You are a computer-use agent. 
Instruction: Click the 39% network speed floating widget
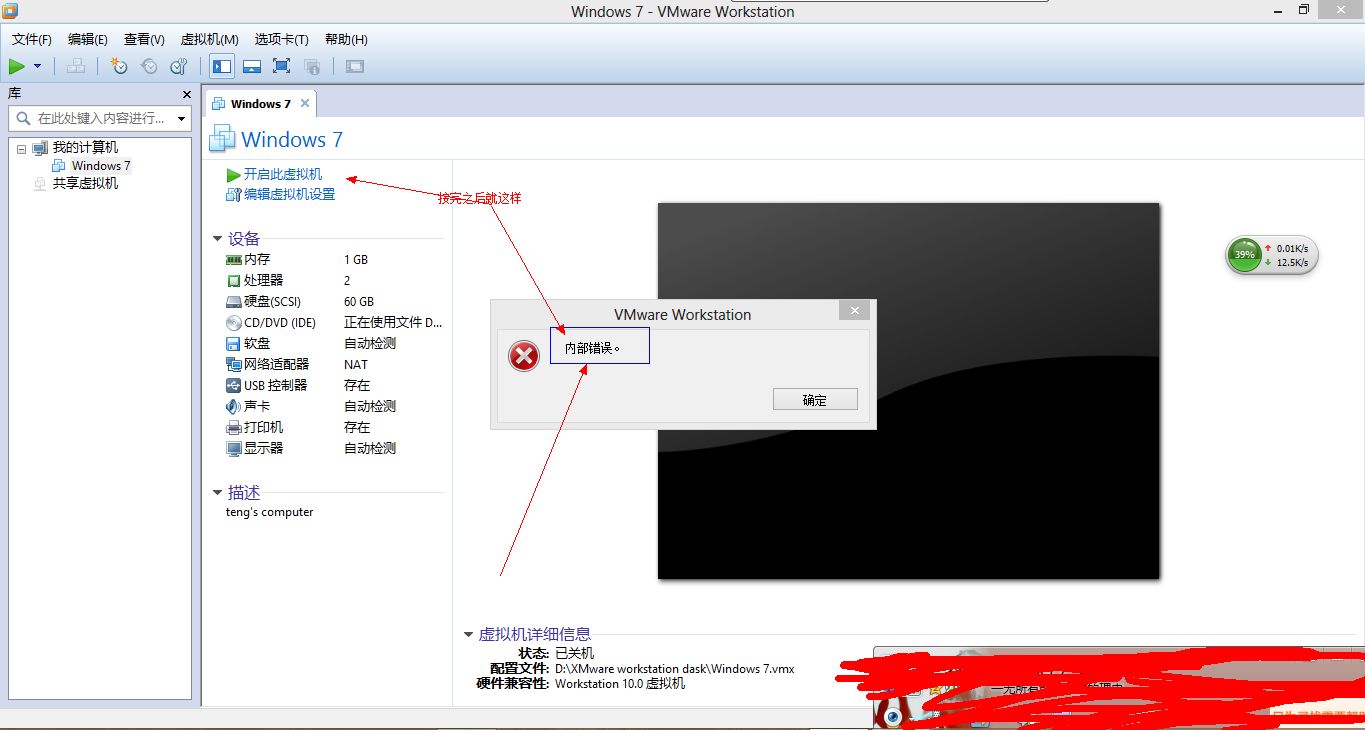point(1272,255)
